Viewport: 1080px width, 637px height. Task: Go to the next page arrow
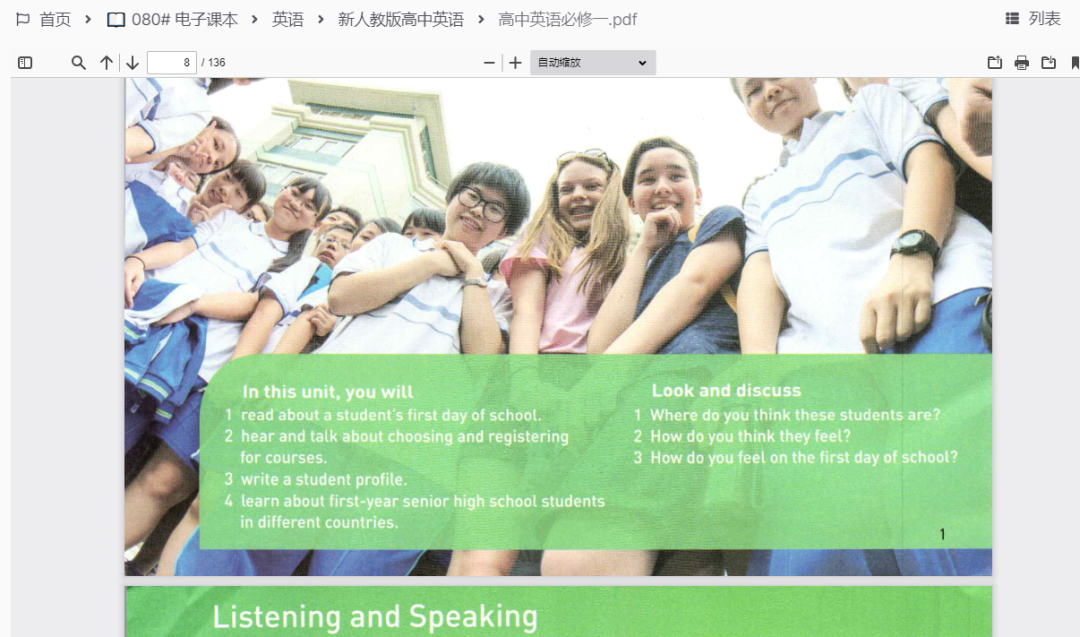tap(132, 63)
